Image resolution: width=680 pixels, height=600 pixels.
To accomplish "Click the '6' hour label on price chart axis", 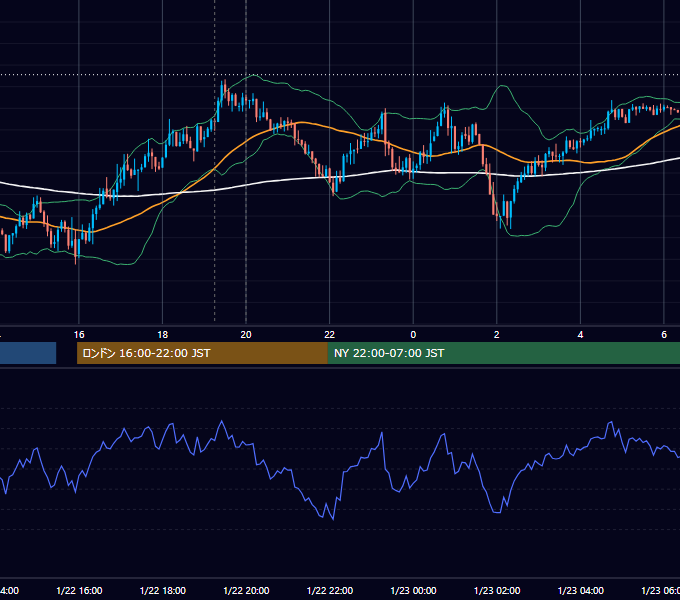I will click(664, 335).
